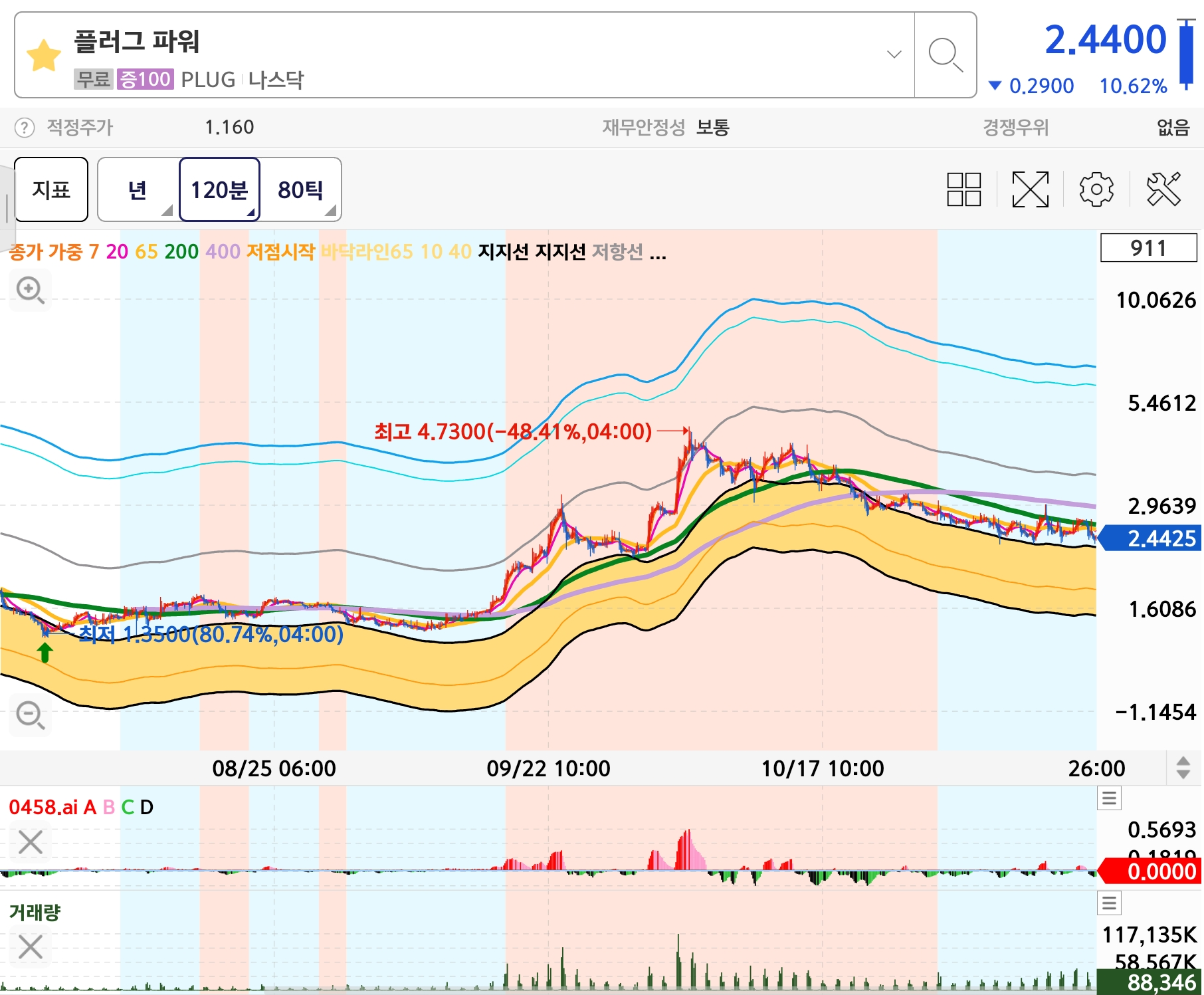Select the 120분 interval tab
This screenshot has height=995, width=1204.
219,189
